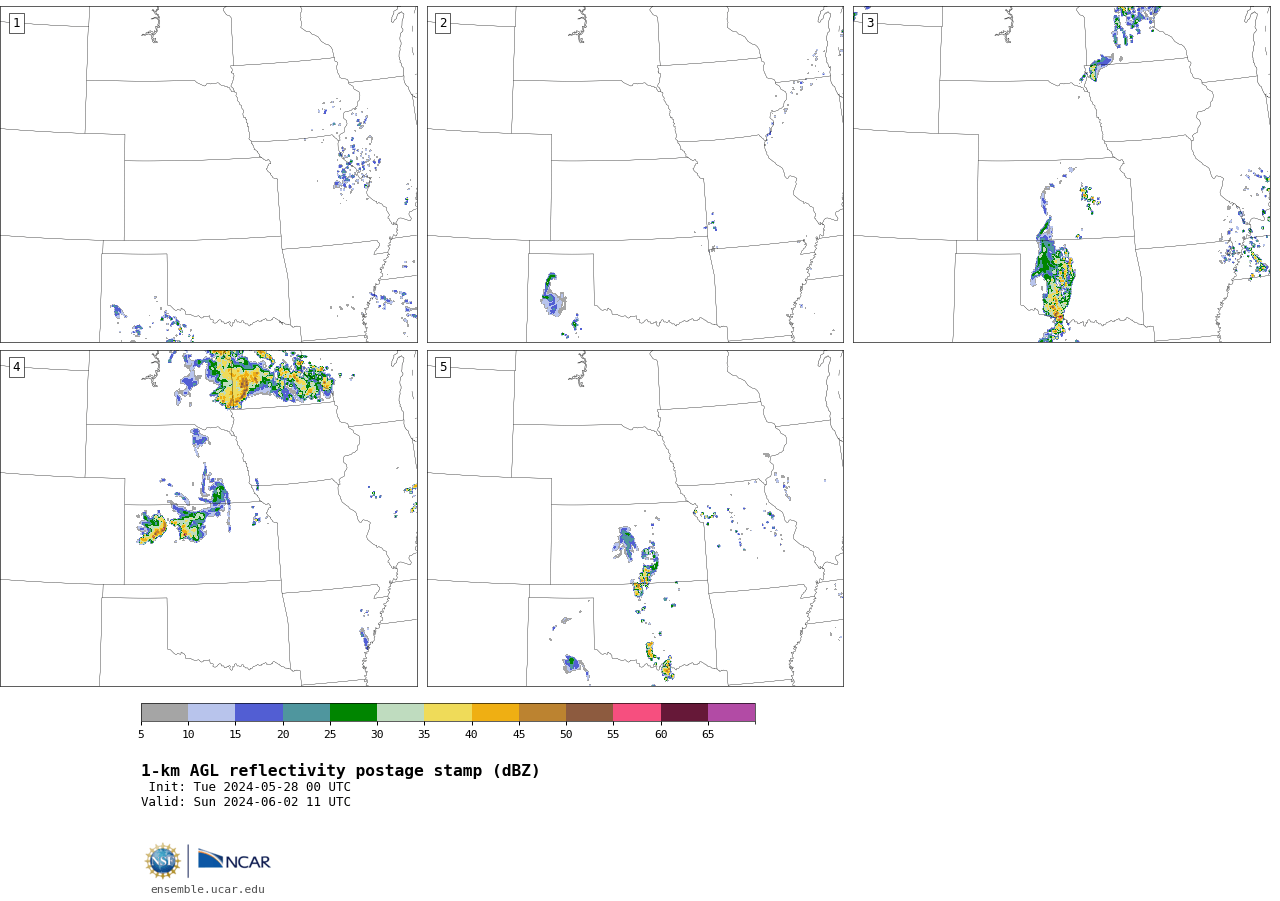The image size is (1280, 901).
Task: Click the colorbar tick label 50
Action: click(566, 735)
